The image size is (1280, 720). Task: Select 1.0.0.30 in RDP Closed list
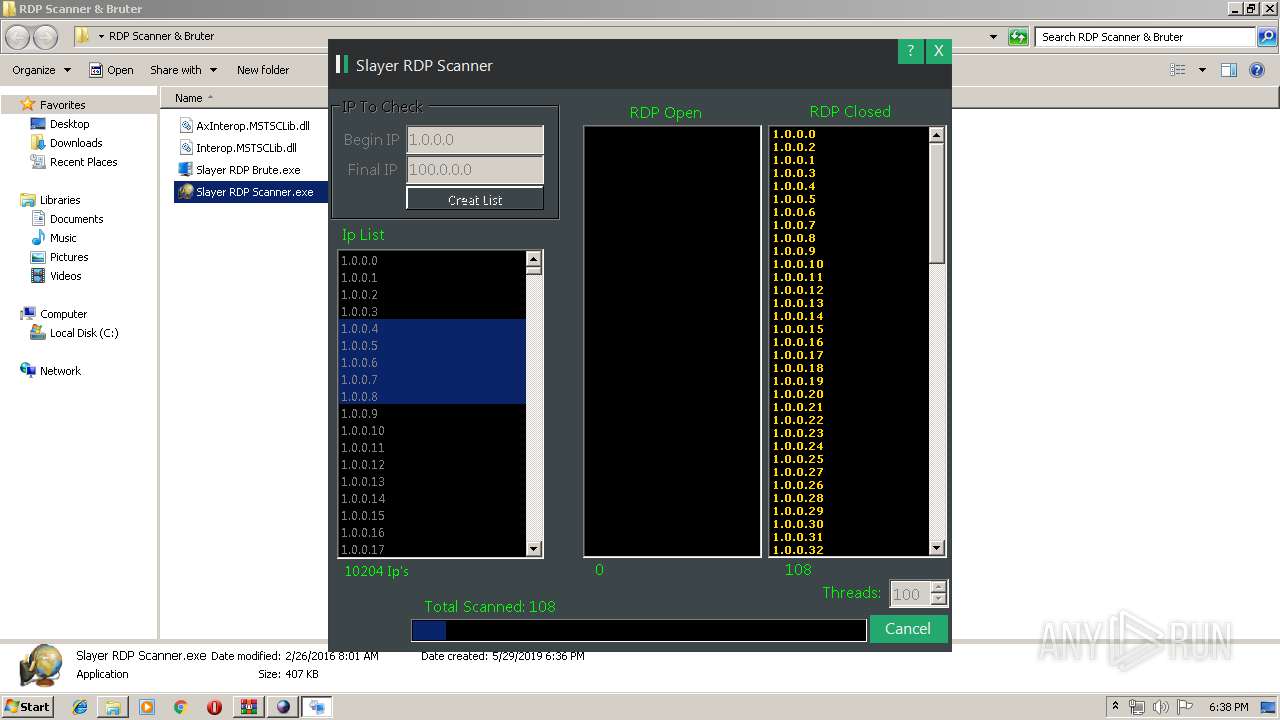(x=798, y=524)
